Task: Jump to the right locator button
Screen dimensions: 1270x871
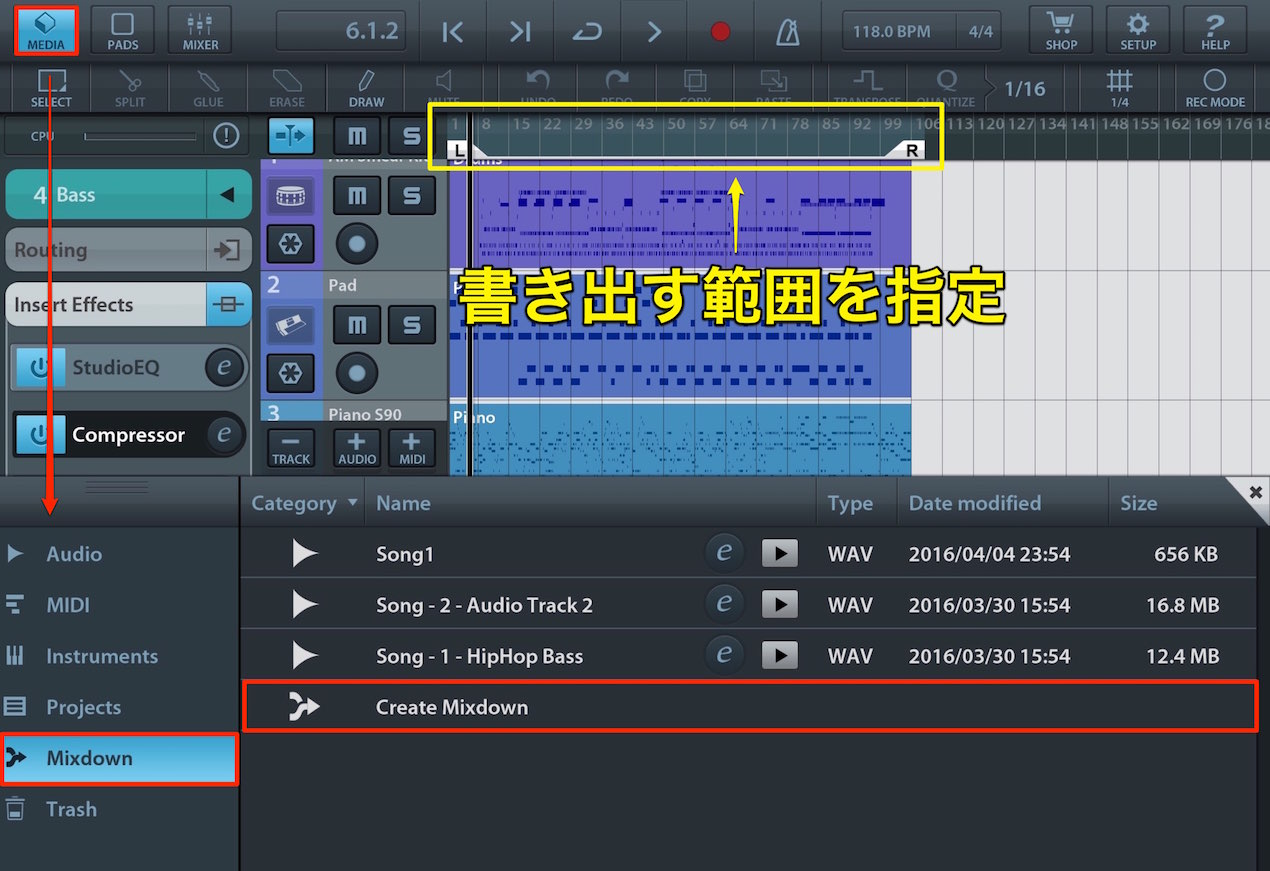Action: pyautogui.click(x=519, y=31)
